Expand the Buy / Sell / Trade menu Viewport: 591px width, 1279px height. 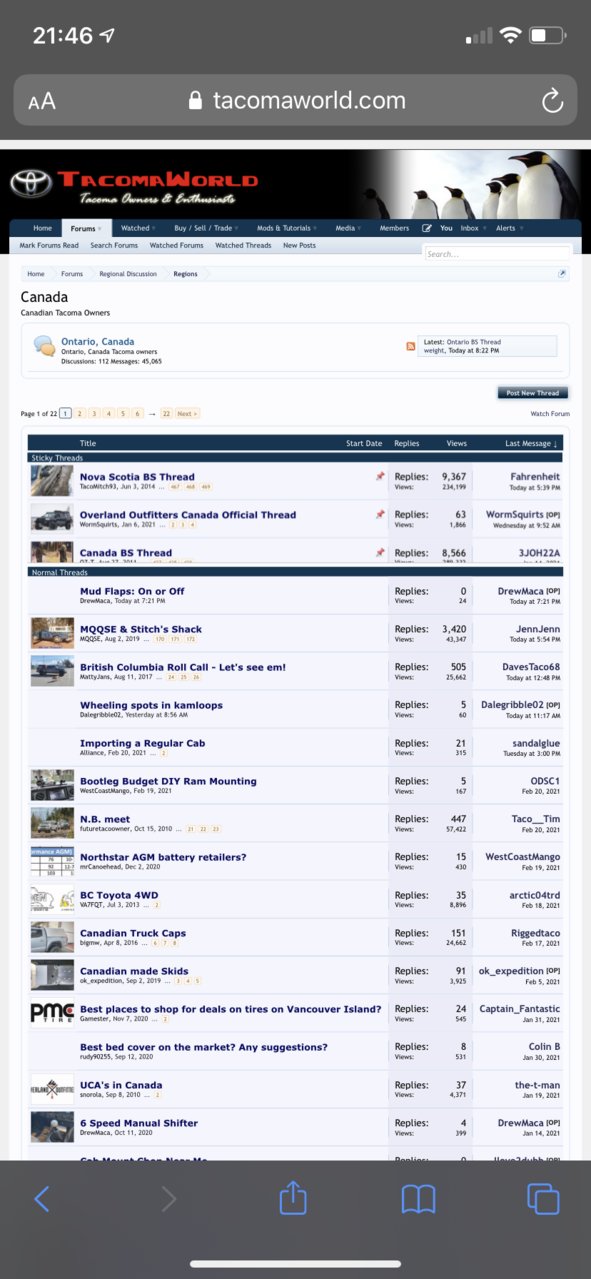click(x=206, y=228)
